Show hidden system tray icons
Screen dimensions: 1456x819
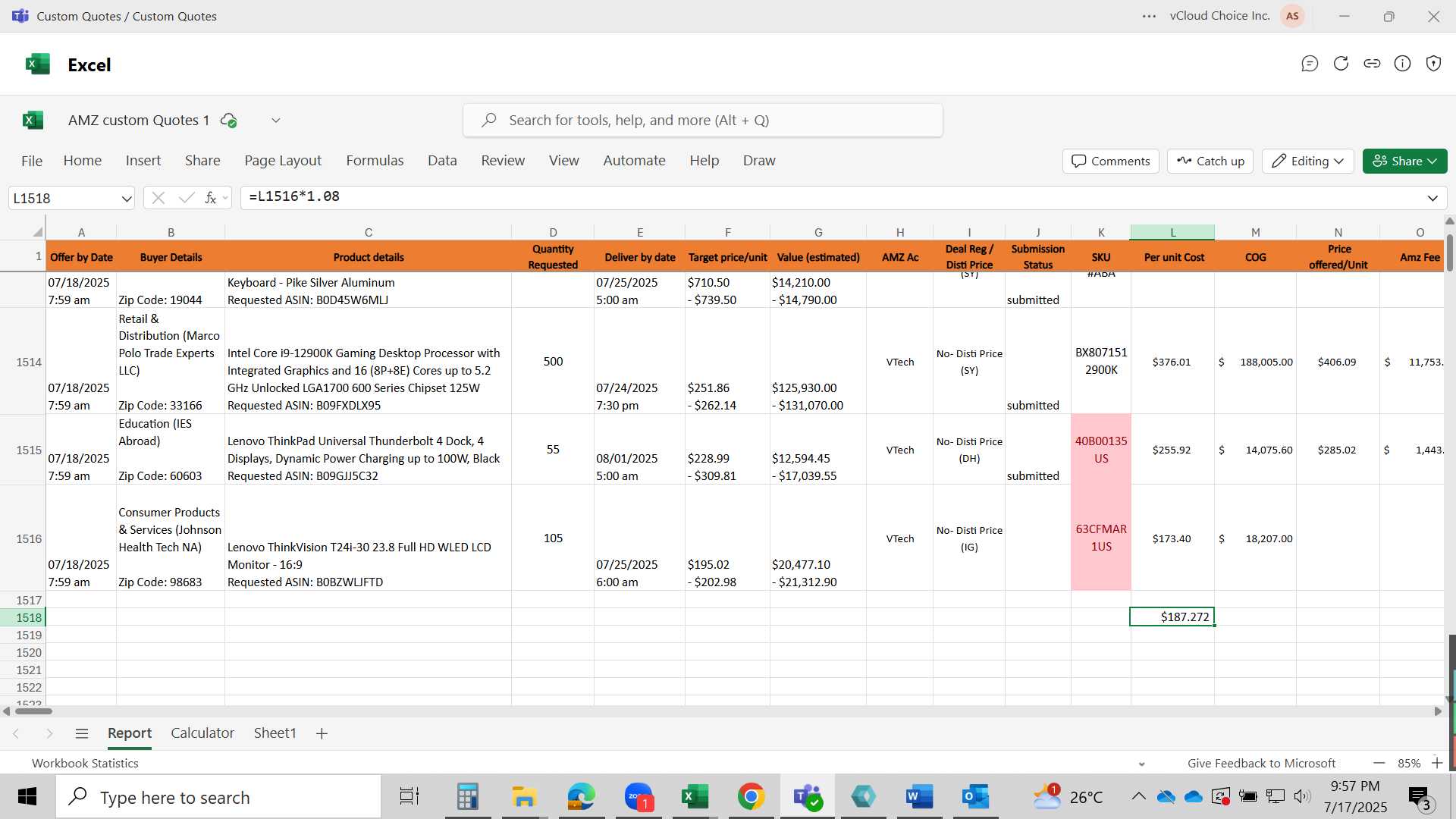(1138, 796)
